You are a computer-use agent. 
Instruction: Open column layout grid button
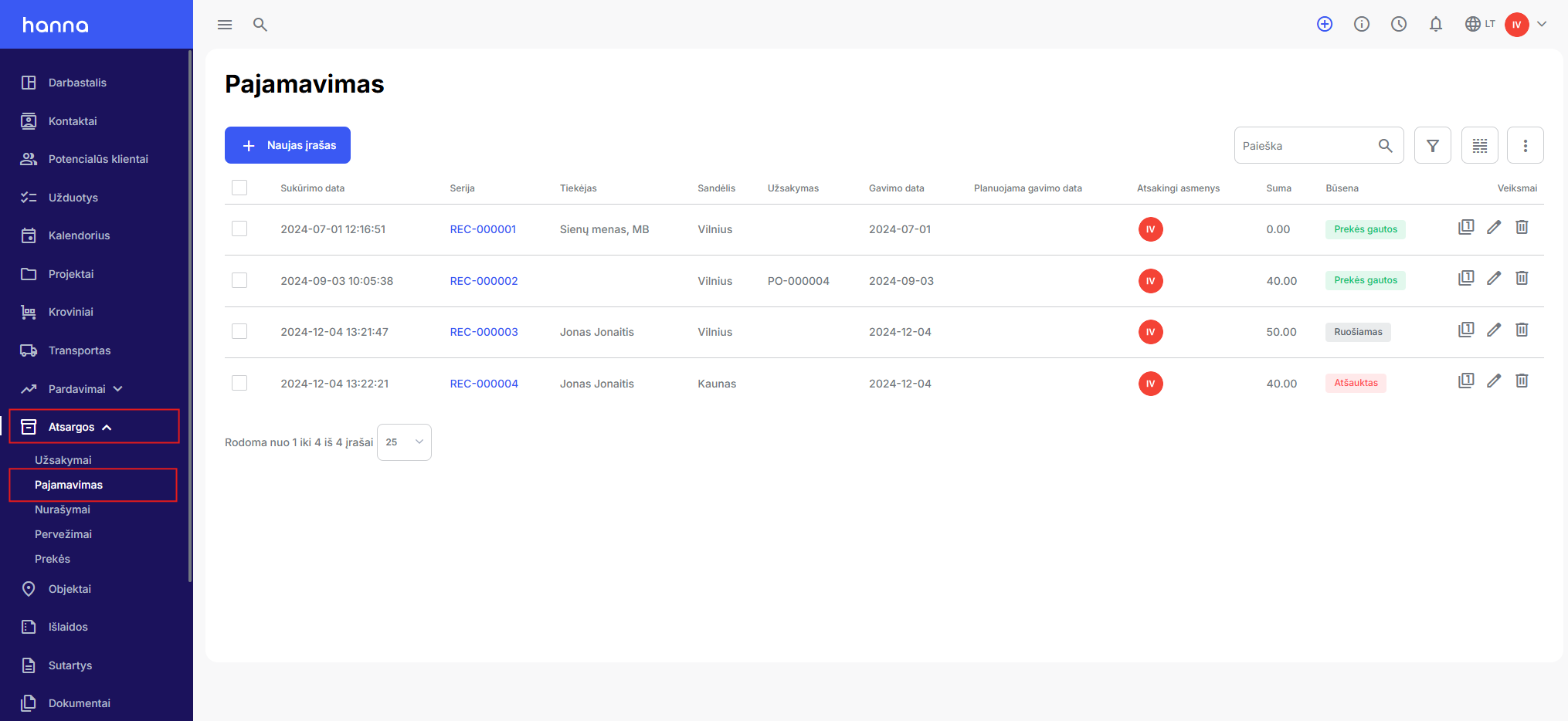click(1480, 145)
